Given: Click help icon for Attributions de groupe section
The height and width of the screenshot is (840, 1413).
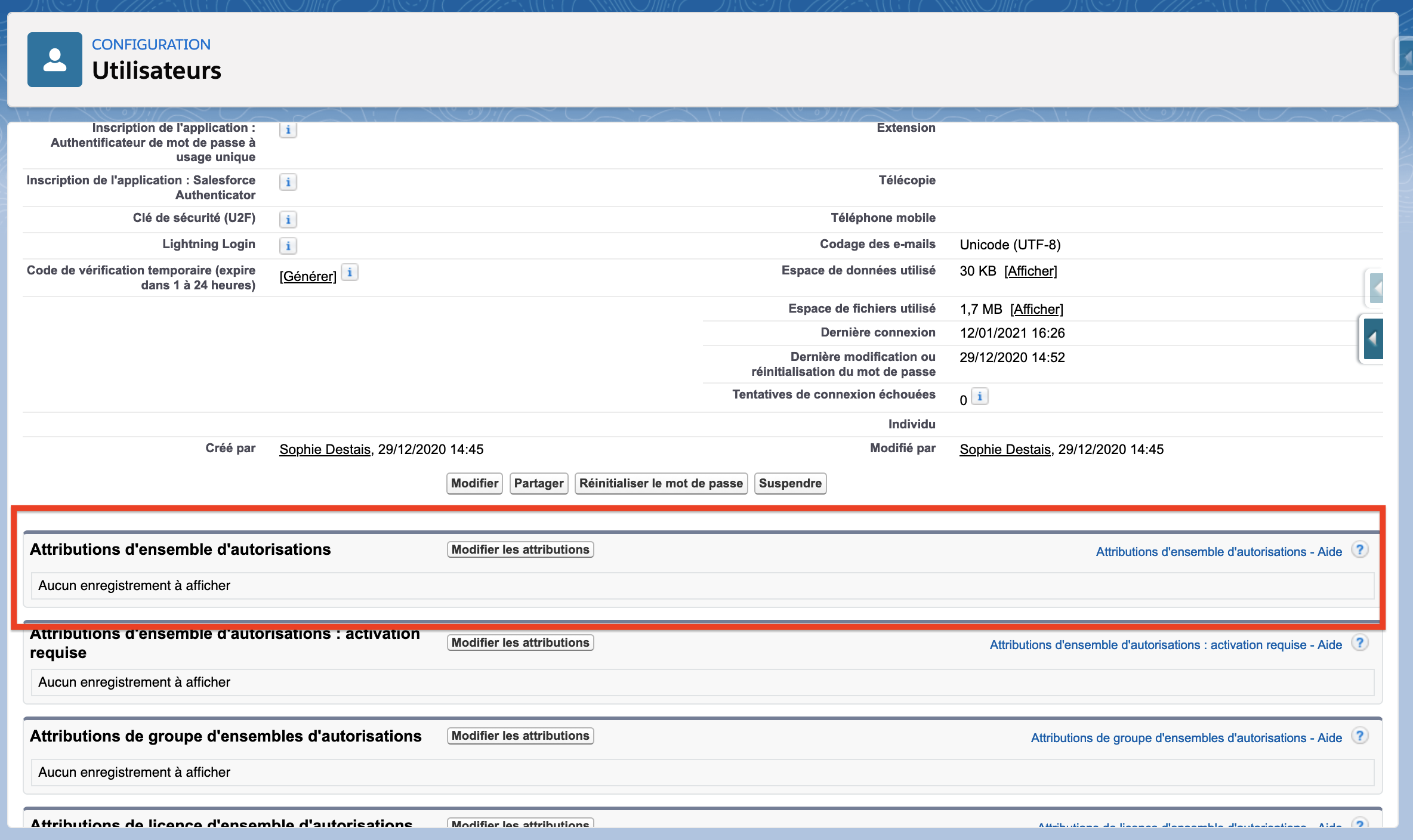Looking at the screenshot, I should [x=1360, y=736].
